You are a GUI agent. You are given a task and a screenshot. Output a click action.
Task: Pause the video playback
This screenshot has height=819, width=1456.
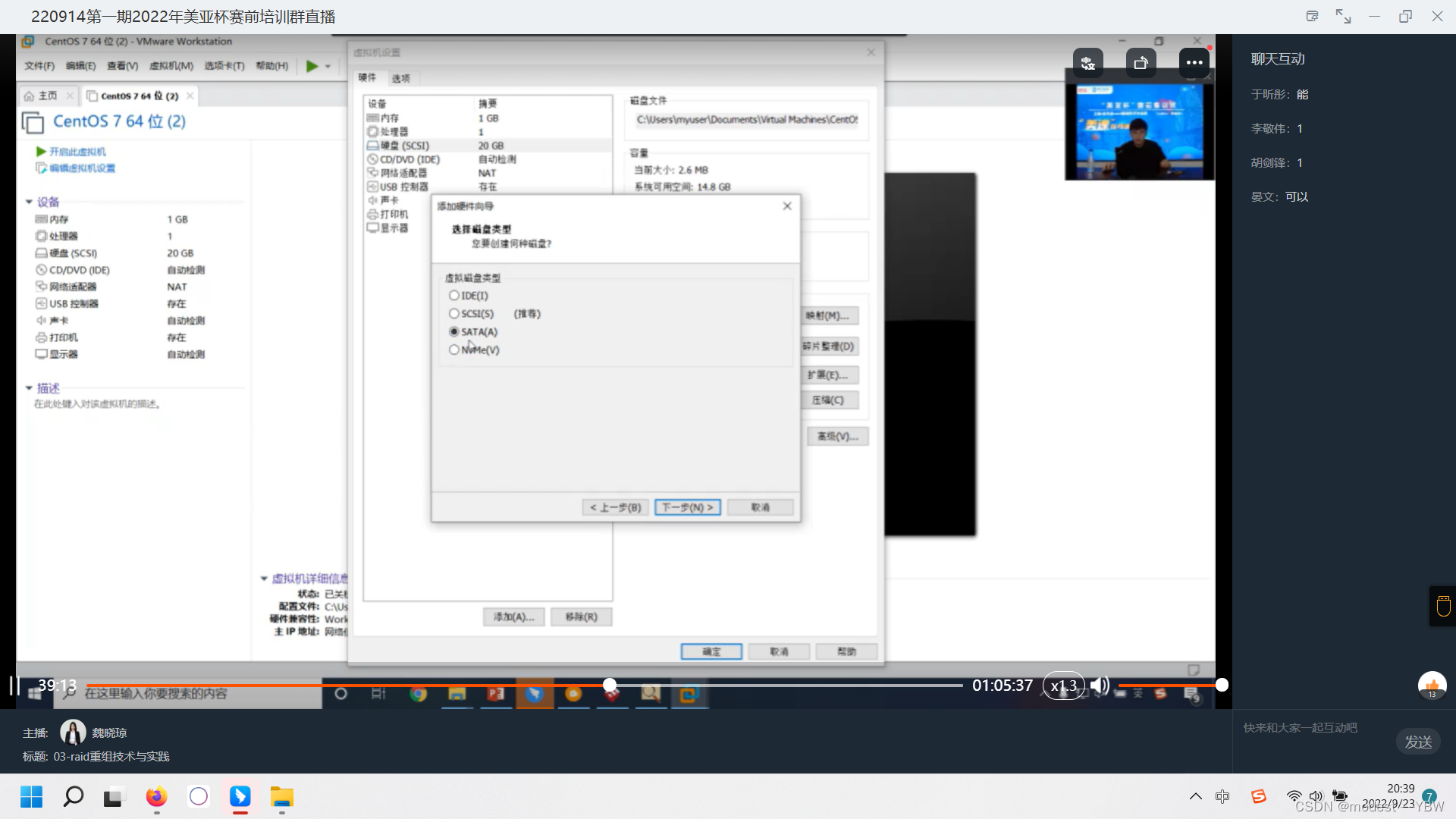pos(14,686)
